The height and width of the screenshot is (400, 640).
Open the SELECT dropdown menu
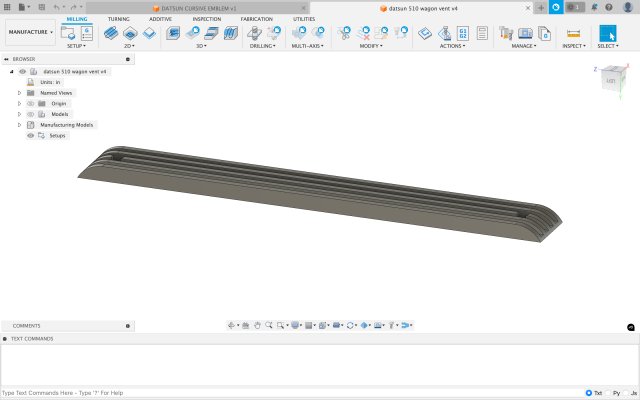[x=608, y=46]
